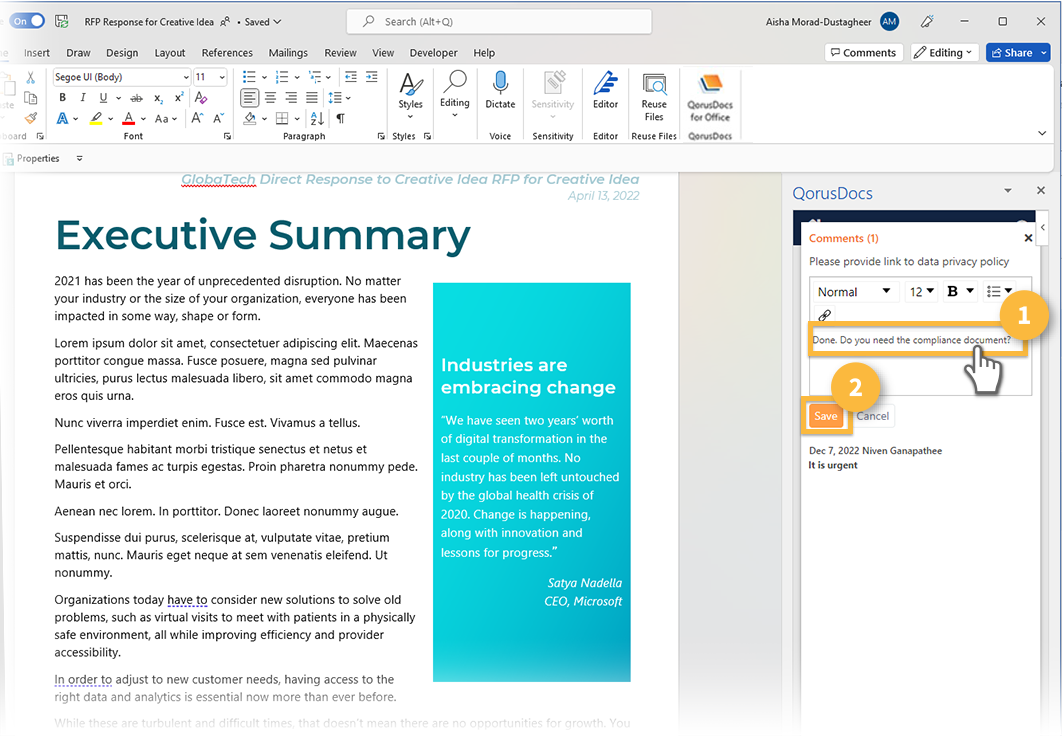Open the Change Case Aa dropdown
The image size is (1062, 736).
click(165, 118)
